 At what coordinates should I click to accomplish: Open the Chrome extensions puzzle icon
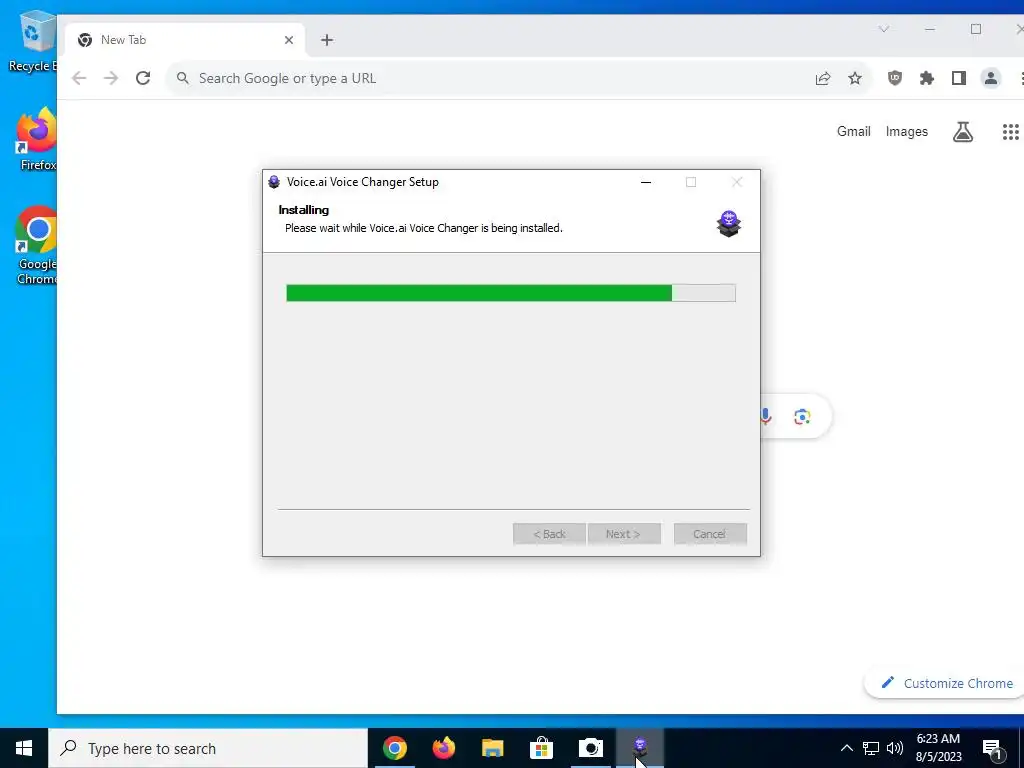(x=927, y=78)
